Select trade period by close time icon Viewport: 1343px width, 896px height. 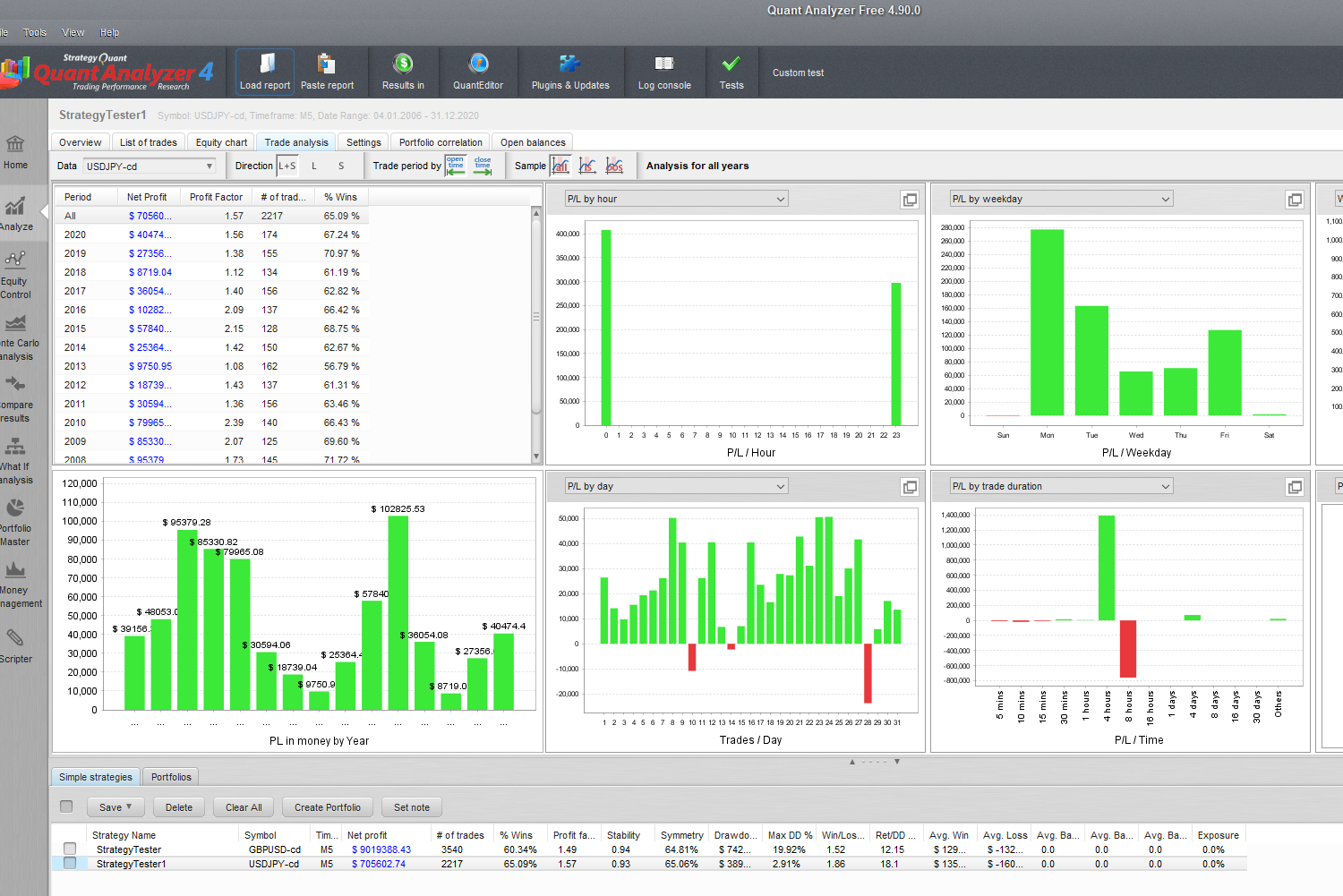point(483,166)
